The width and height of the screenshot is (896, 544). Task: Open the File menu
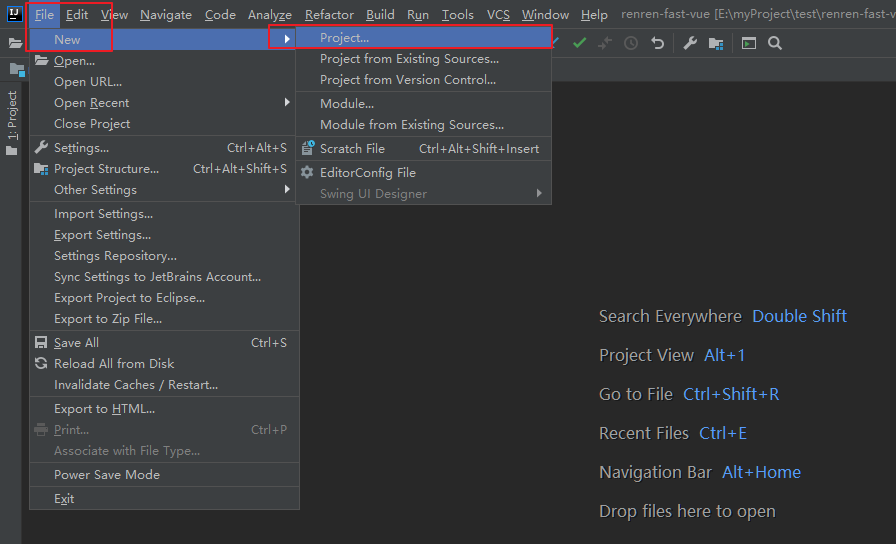click(x=44, y=15)
